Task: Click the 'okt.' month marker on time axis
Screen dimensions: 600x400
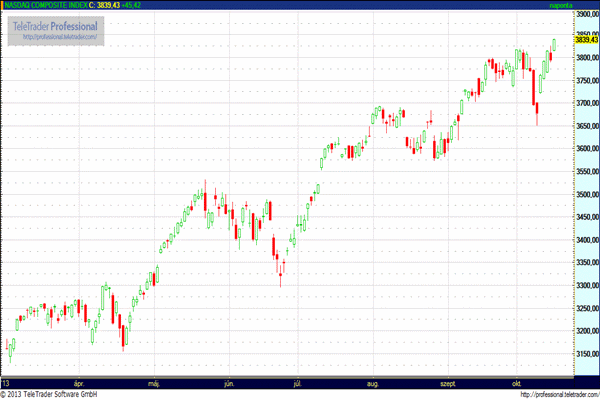Action: tap(517, 383)
